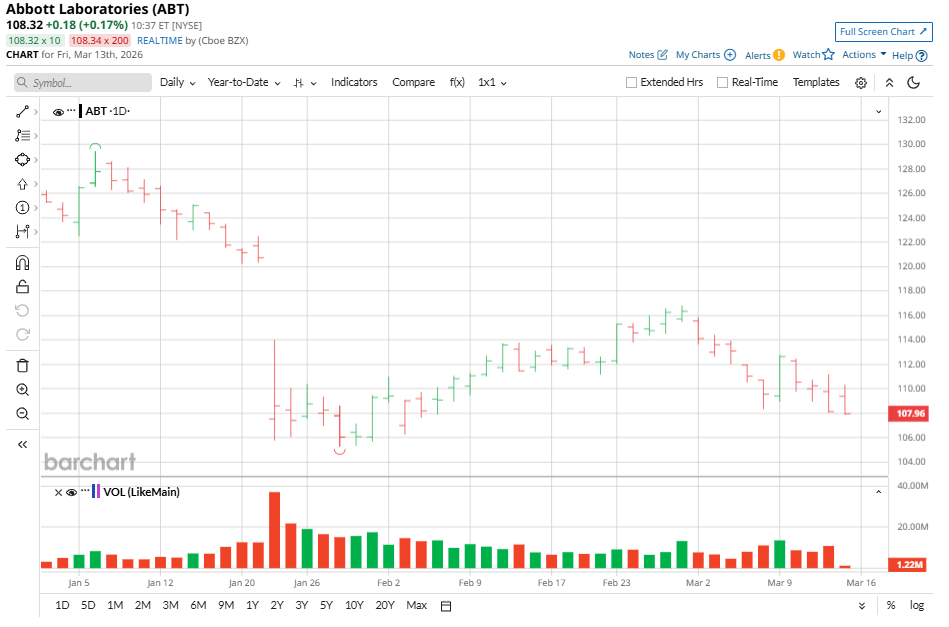This screenshot has height=627, width=949.
Task: Click the collapse toolbar double-chevron icon
Action: (889, 83)
